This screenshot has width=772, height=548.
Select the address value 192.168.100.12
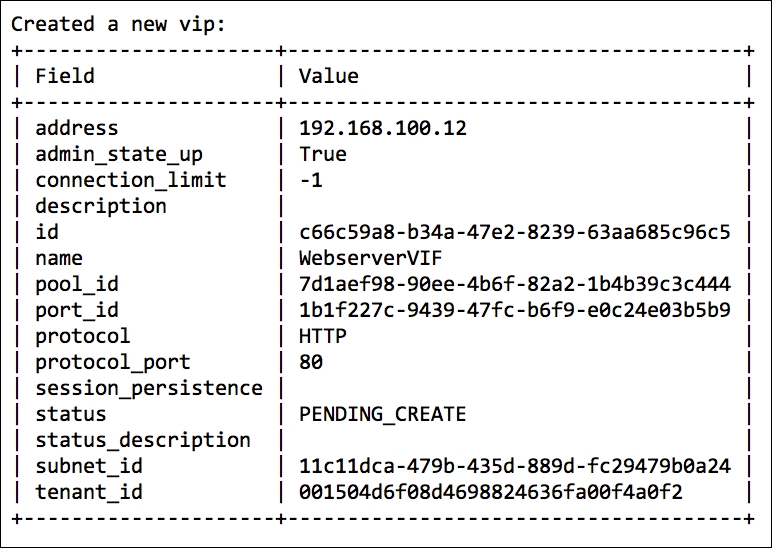click(x=383, y=128)
